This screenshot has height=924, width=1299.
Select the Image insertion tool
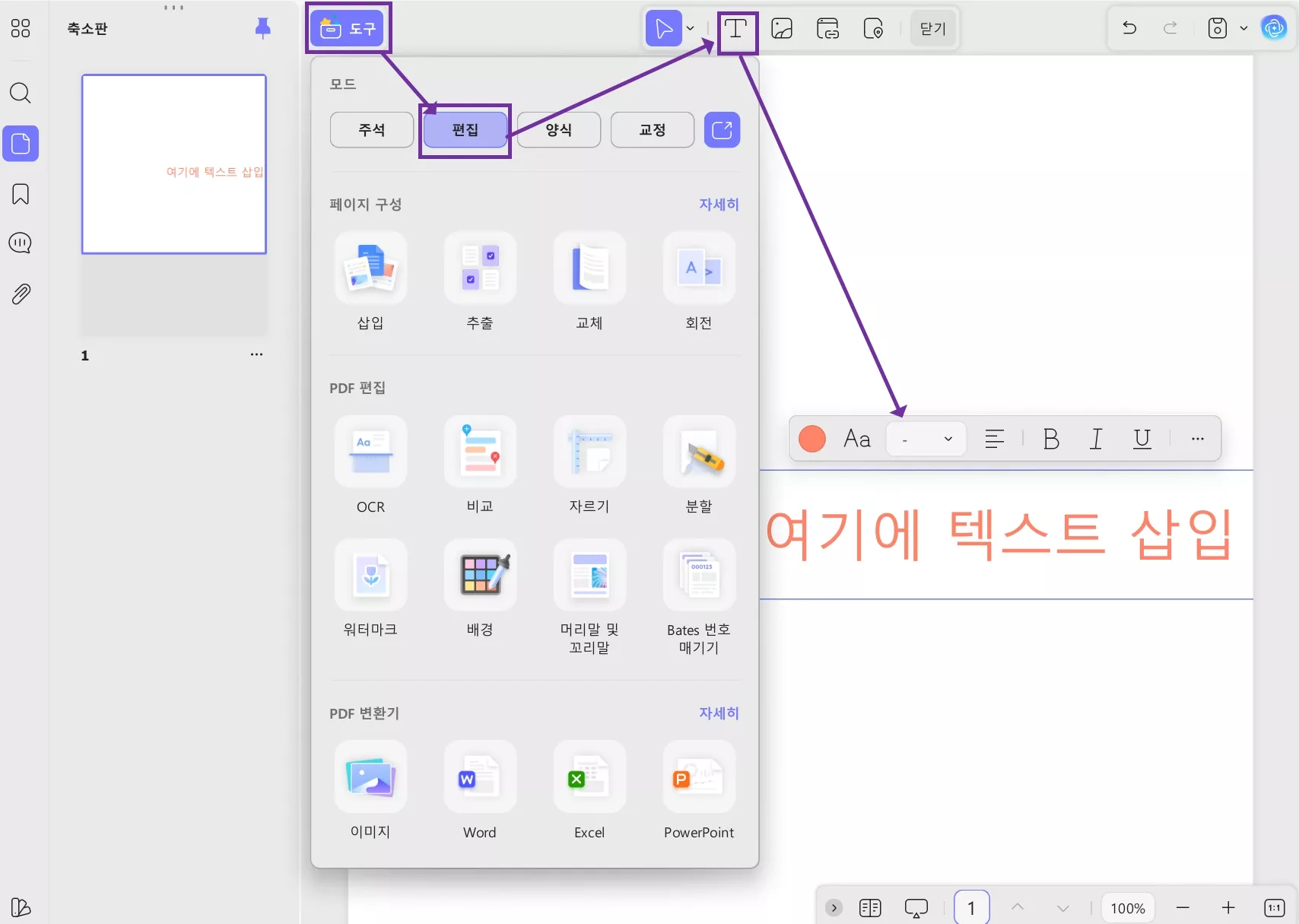(x=782, y=28)
